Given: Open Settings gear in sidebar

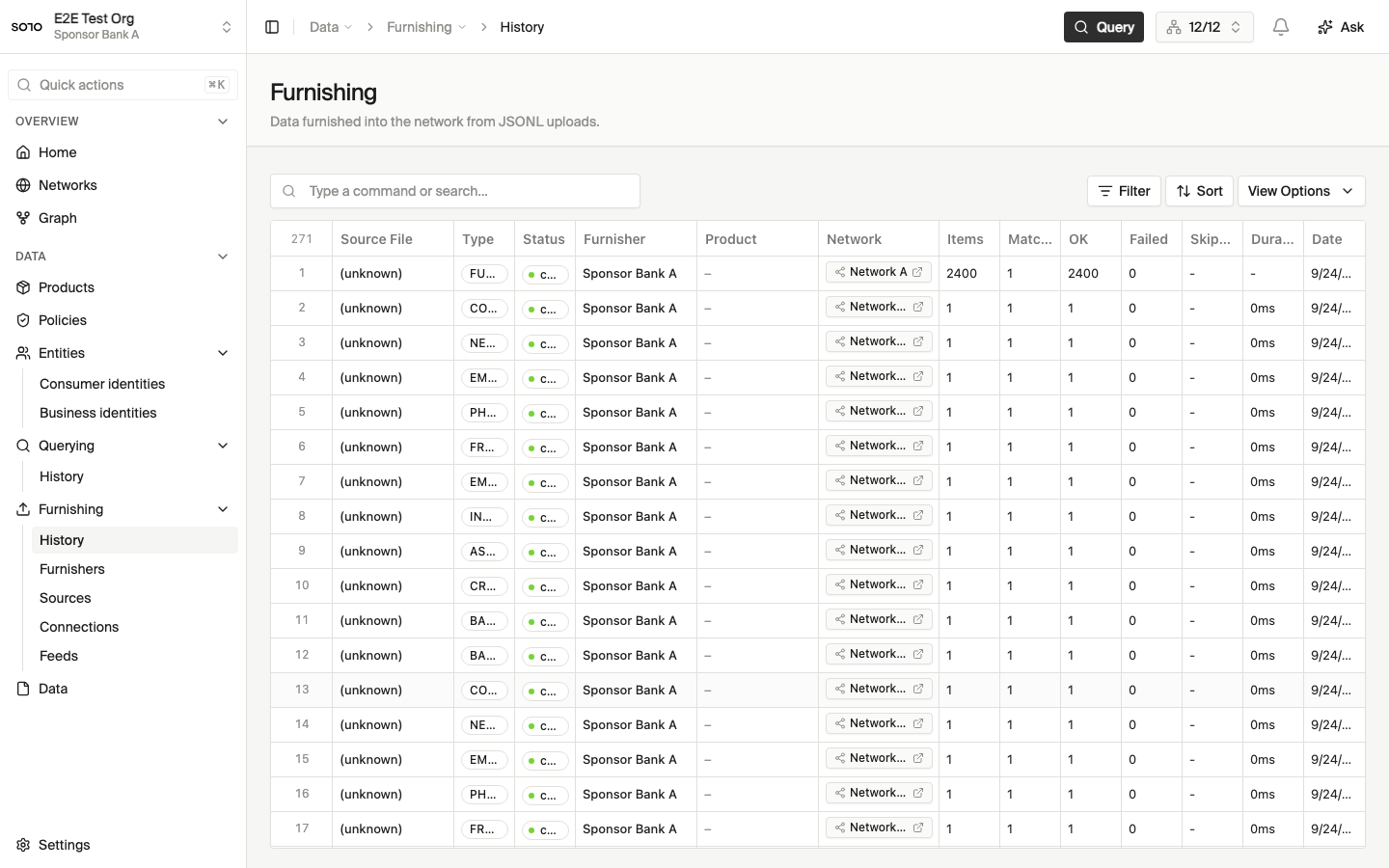Looking at the screenshot, I should (123, 845).
